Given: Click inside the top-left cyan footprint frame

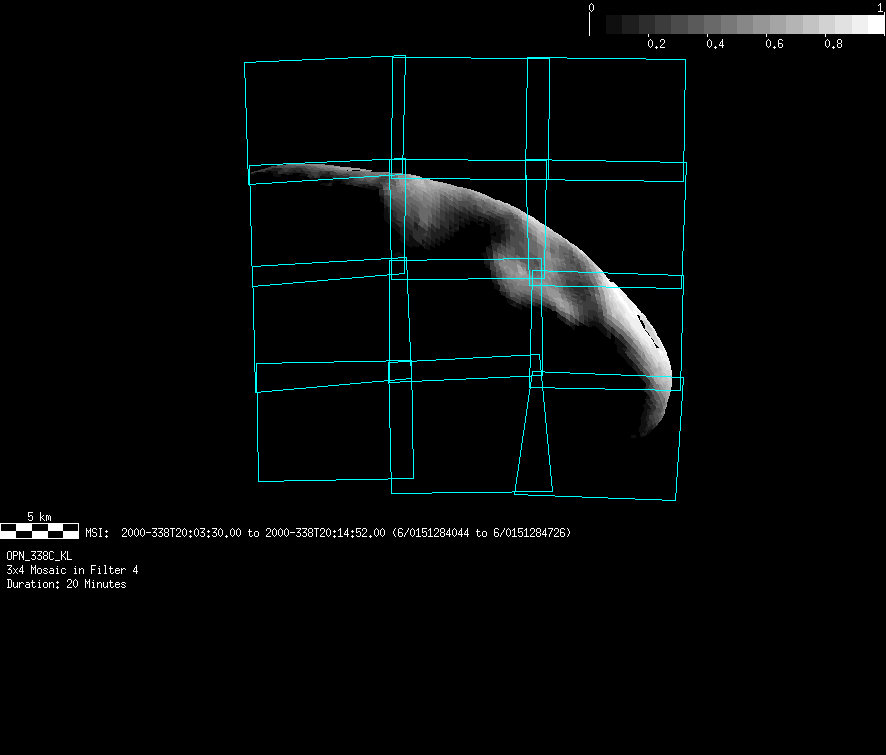Looking at the screenshot, I should [x=320, y=110].
